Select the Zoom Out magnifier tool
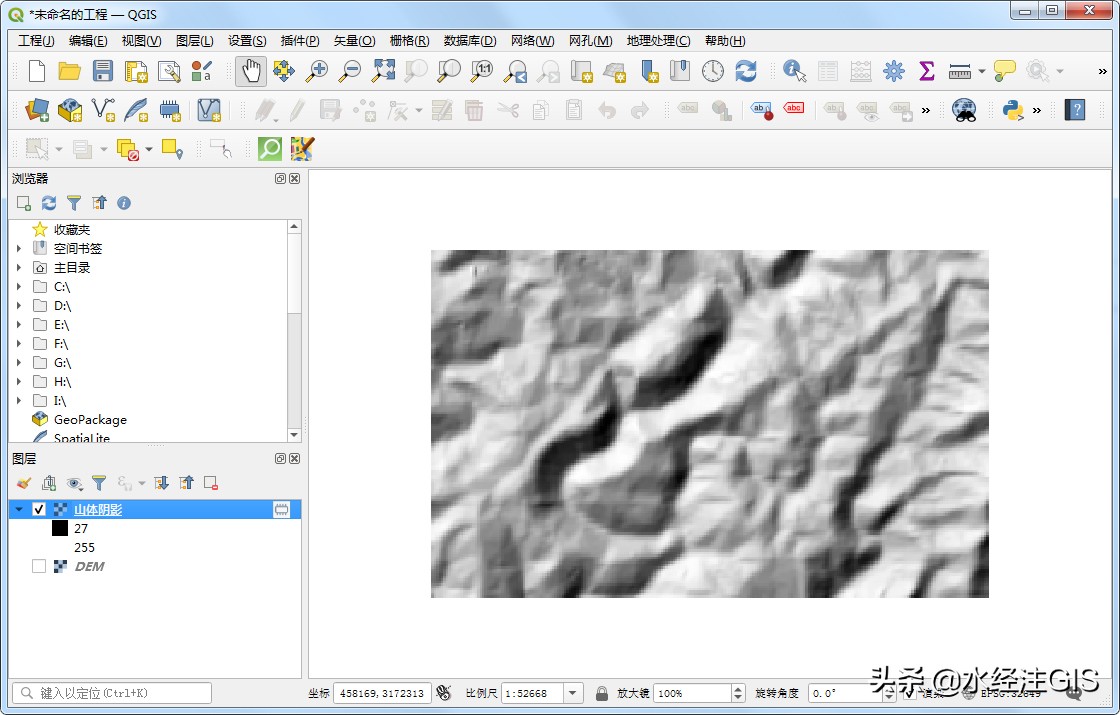Image resolution: width=1120 pixels, height=715 pixels. tap(349, 71)
